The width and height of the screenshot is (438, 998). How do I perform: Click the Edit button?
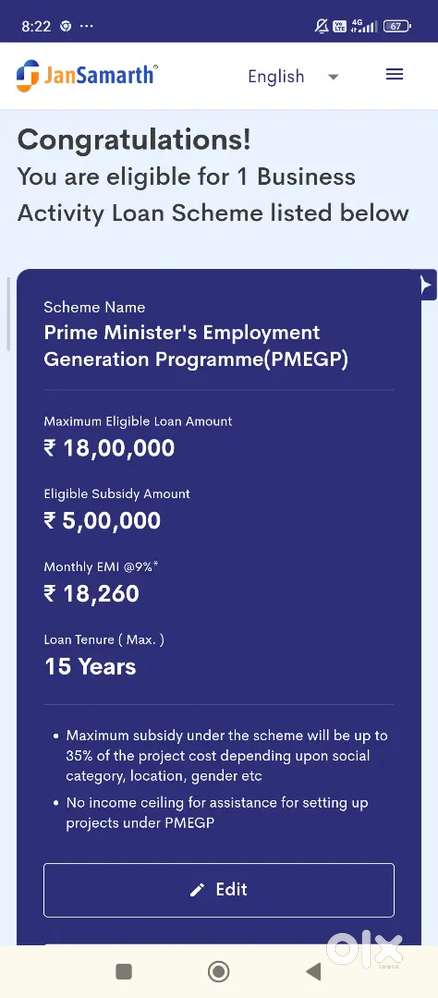point(218,890)
